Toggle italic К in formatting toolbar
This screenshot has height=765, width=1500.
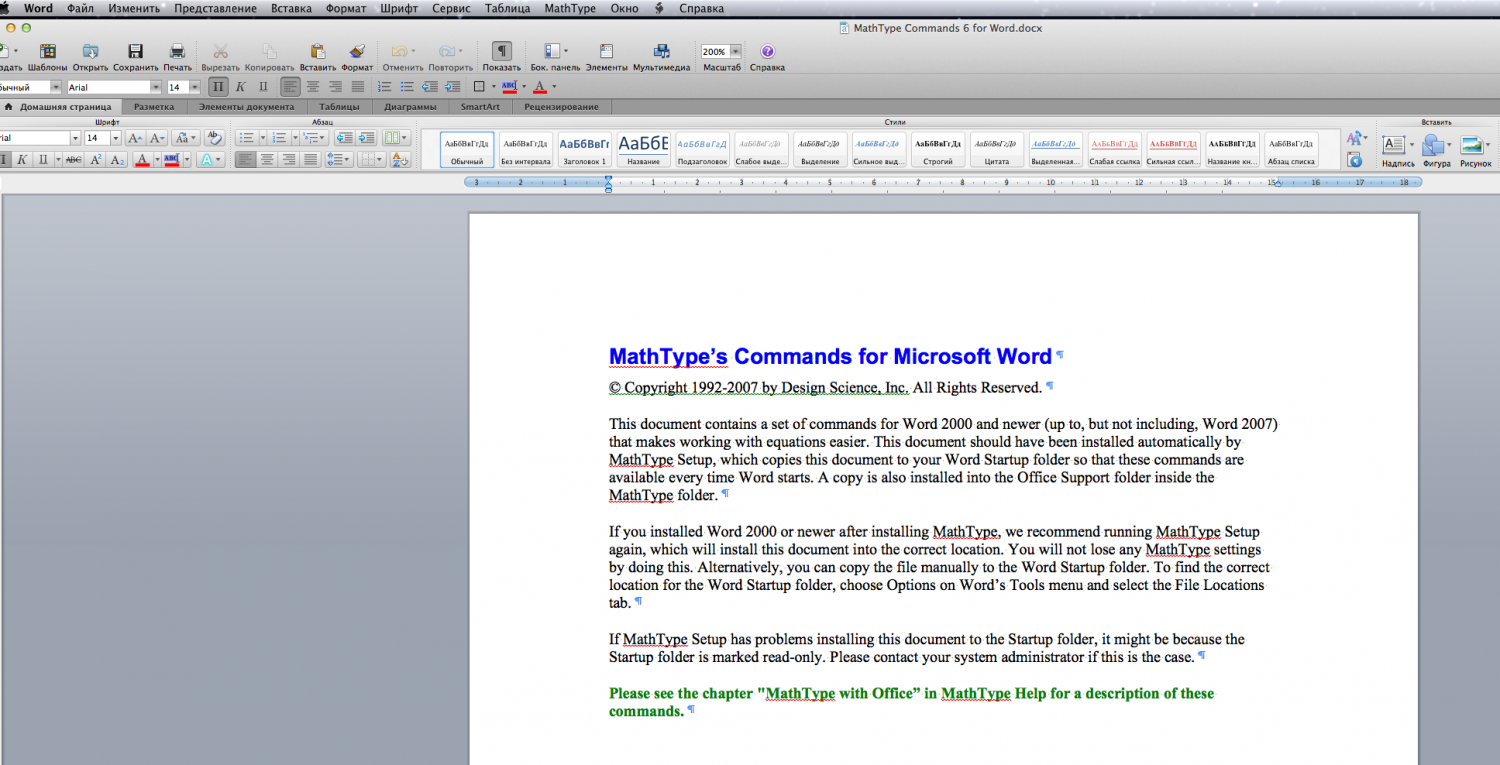240,87
